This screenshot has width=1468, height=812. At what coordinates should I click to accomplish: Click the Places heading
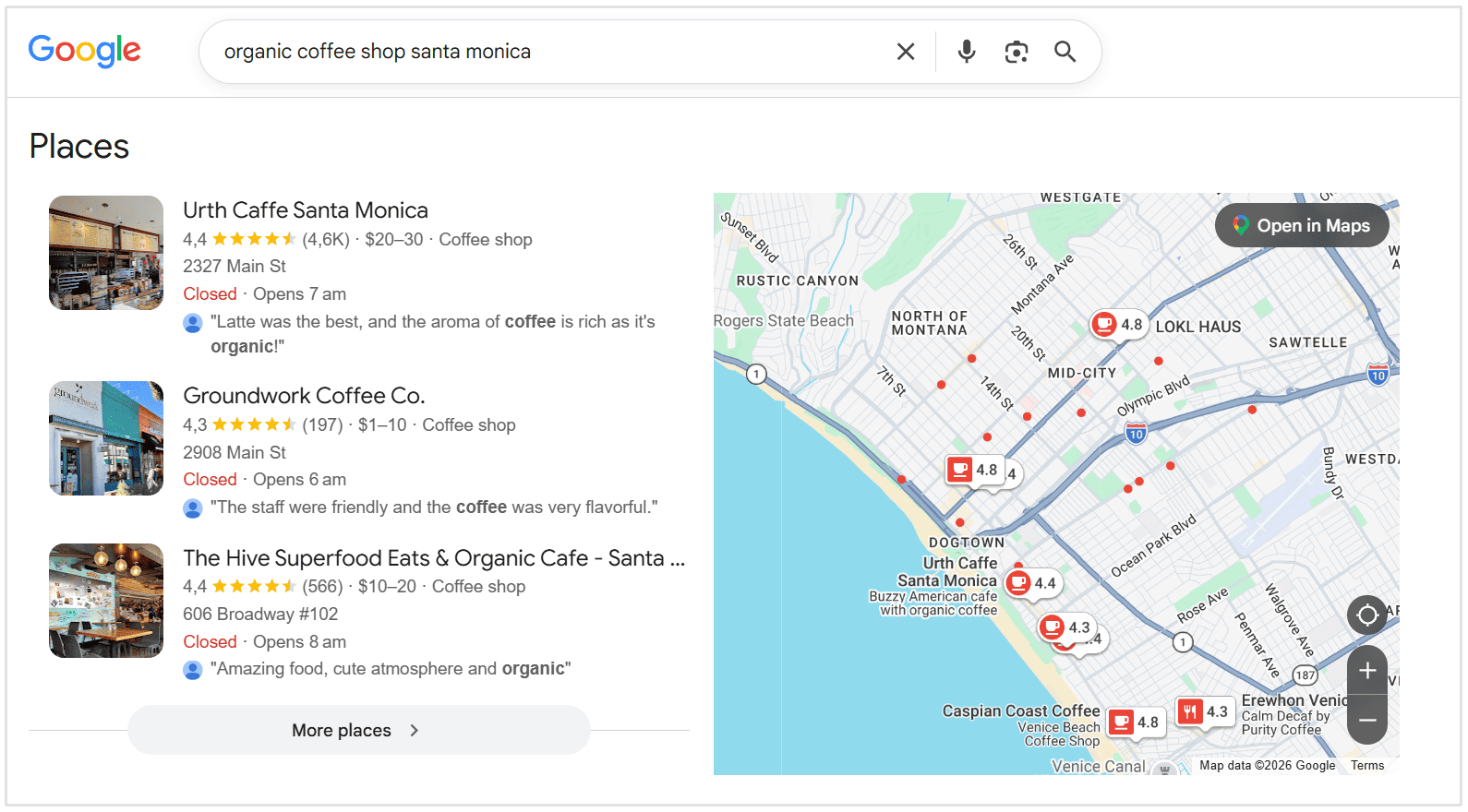[79, 147]
